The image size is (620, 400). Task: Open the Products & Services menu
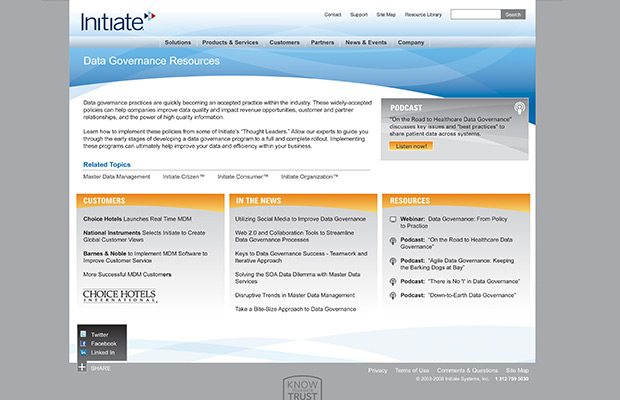(229, 43)
